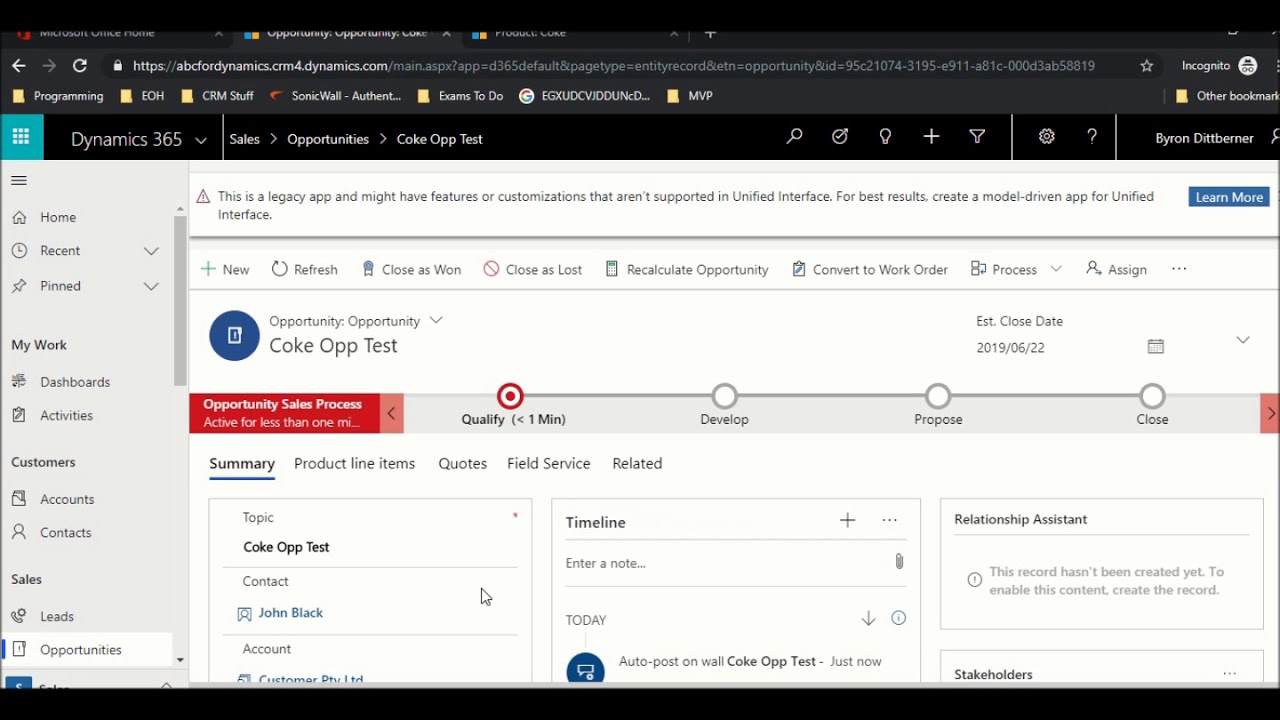This screenshot has width=1280, height=720.
Task: Expand the header fields chevron
Action: point(1243,340)
